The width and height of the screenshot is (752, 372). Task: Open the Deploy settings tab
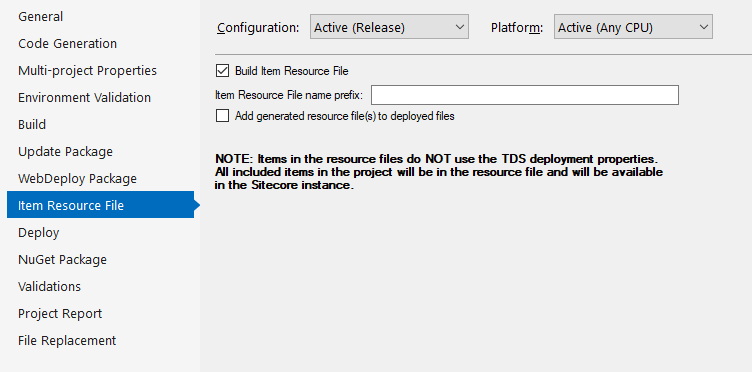[38, 232]
